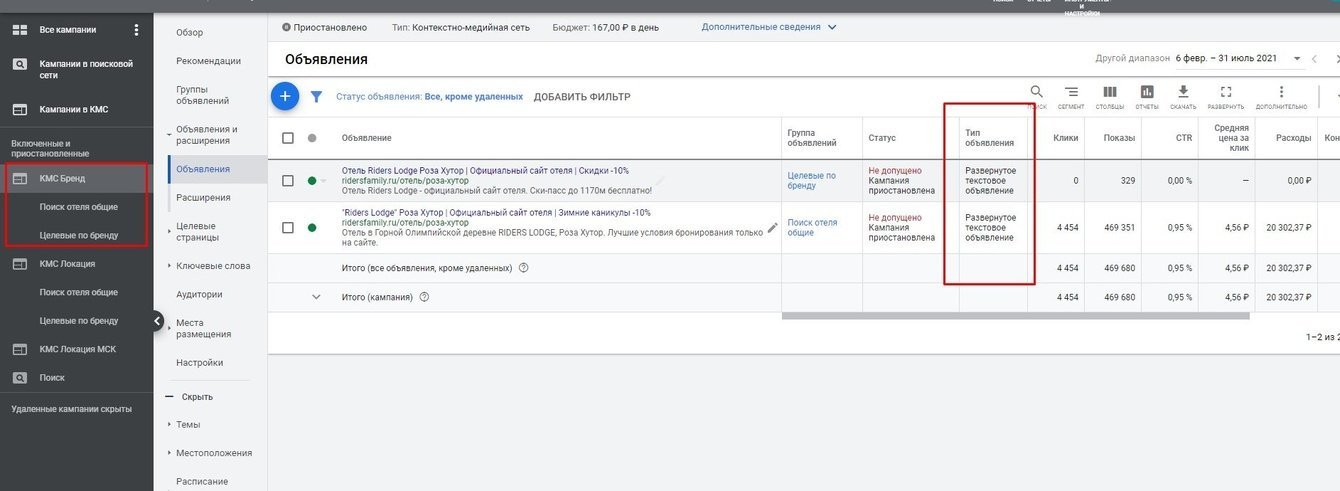Click ДОБАВИТЬ ФИЛЬТР button
The height and width of the screenshot is (491, 1340).
(x=582, y=97)
